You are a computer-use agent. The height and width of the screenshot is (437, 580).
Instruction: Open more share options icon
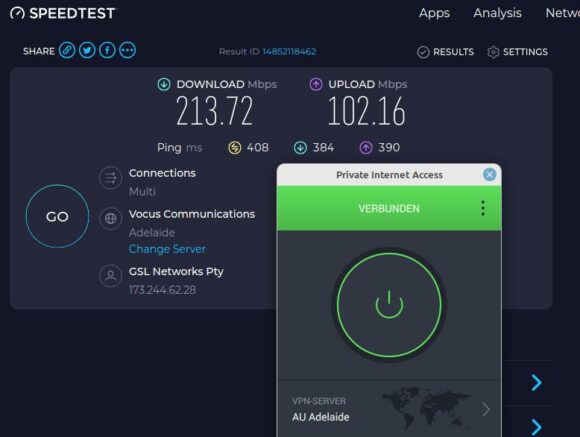point(128,50)
